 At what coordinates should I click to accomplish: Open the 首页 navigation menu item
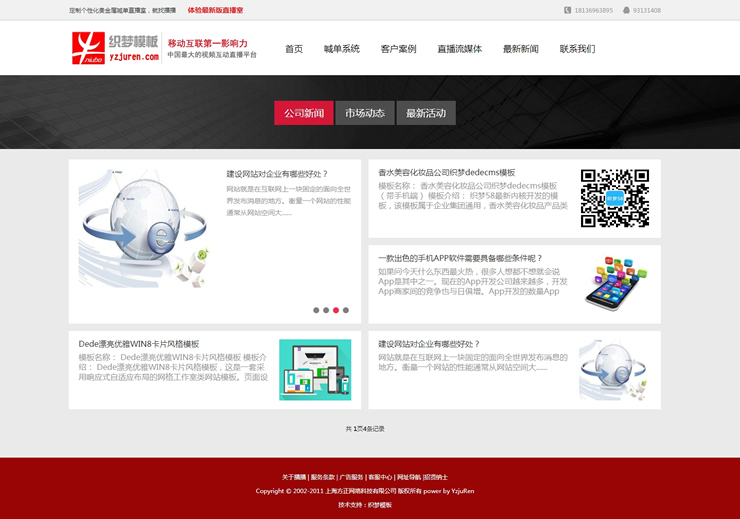point(294,49)
